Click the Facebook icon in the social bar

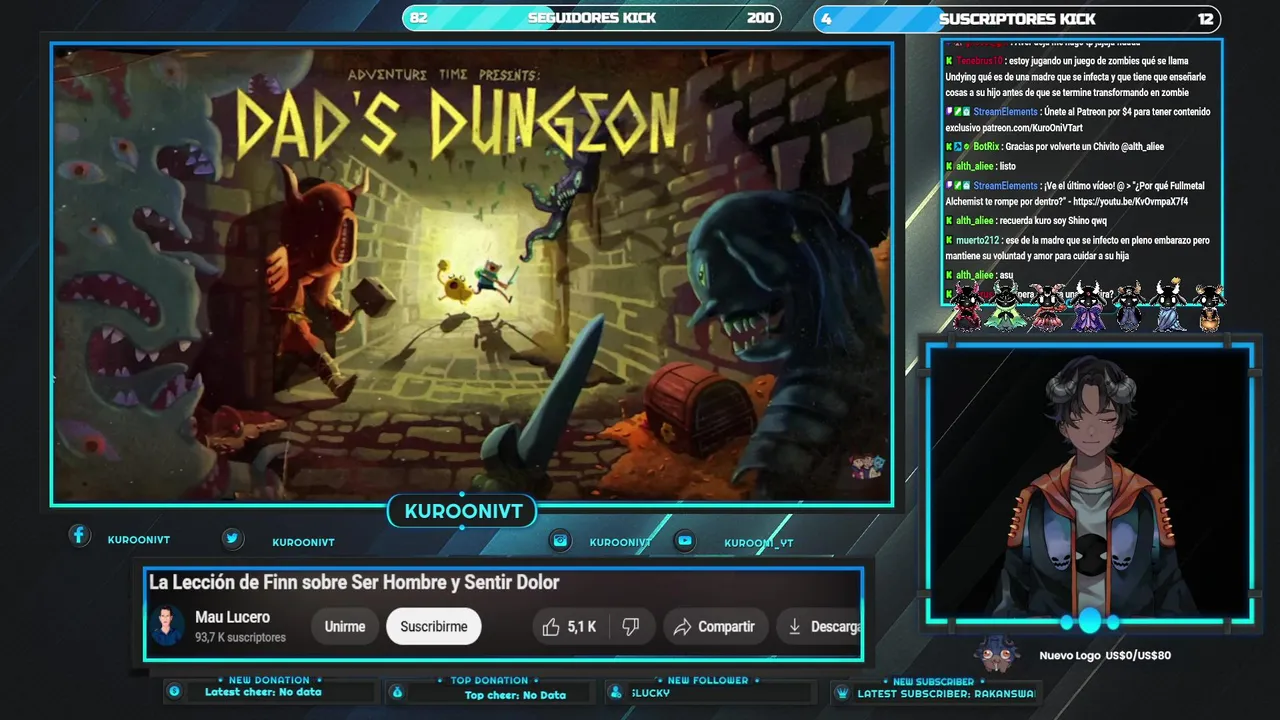[79, 536]
